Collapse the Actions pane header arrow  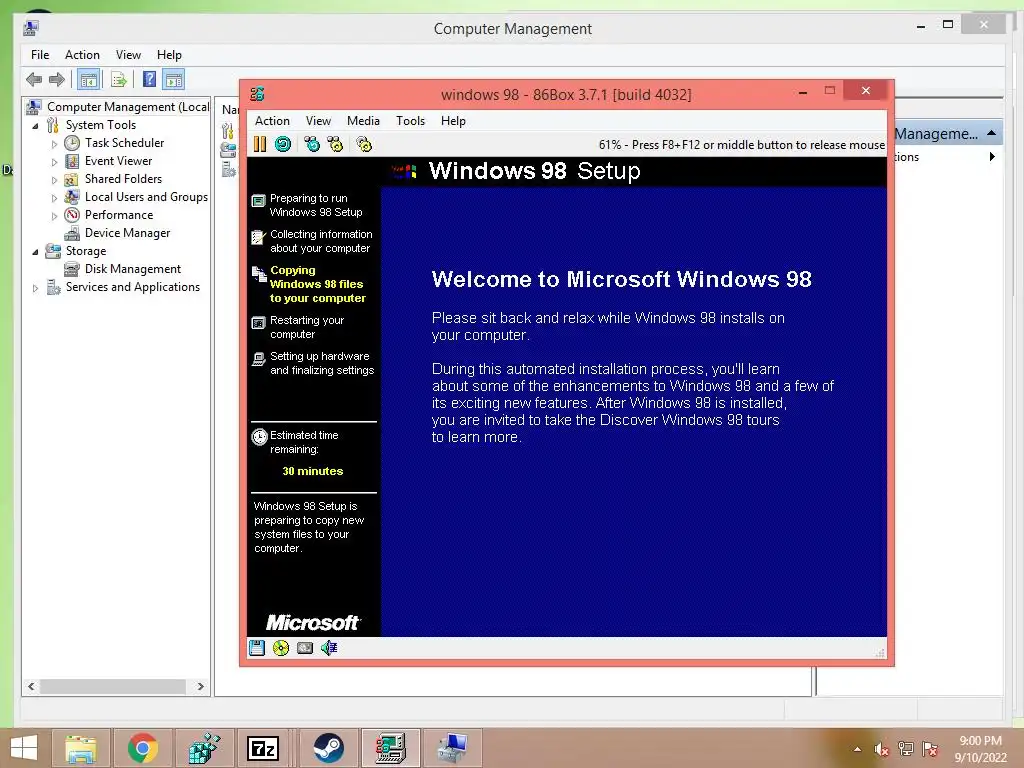pos(991,133)
